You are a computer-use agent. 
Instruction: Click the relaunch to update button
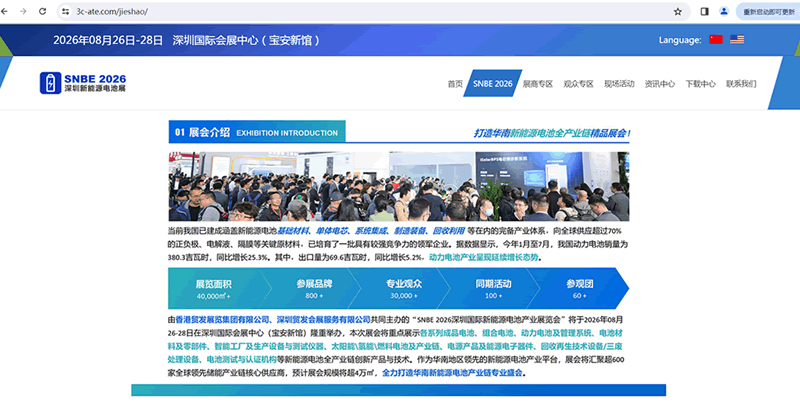pyautogui.click(x=766, y=11)
